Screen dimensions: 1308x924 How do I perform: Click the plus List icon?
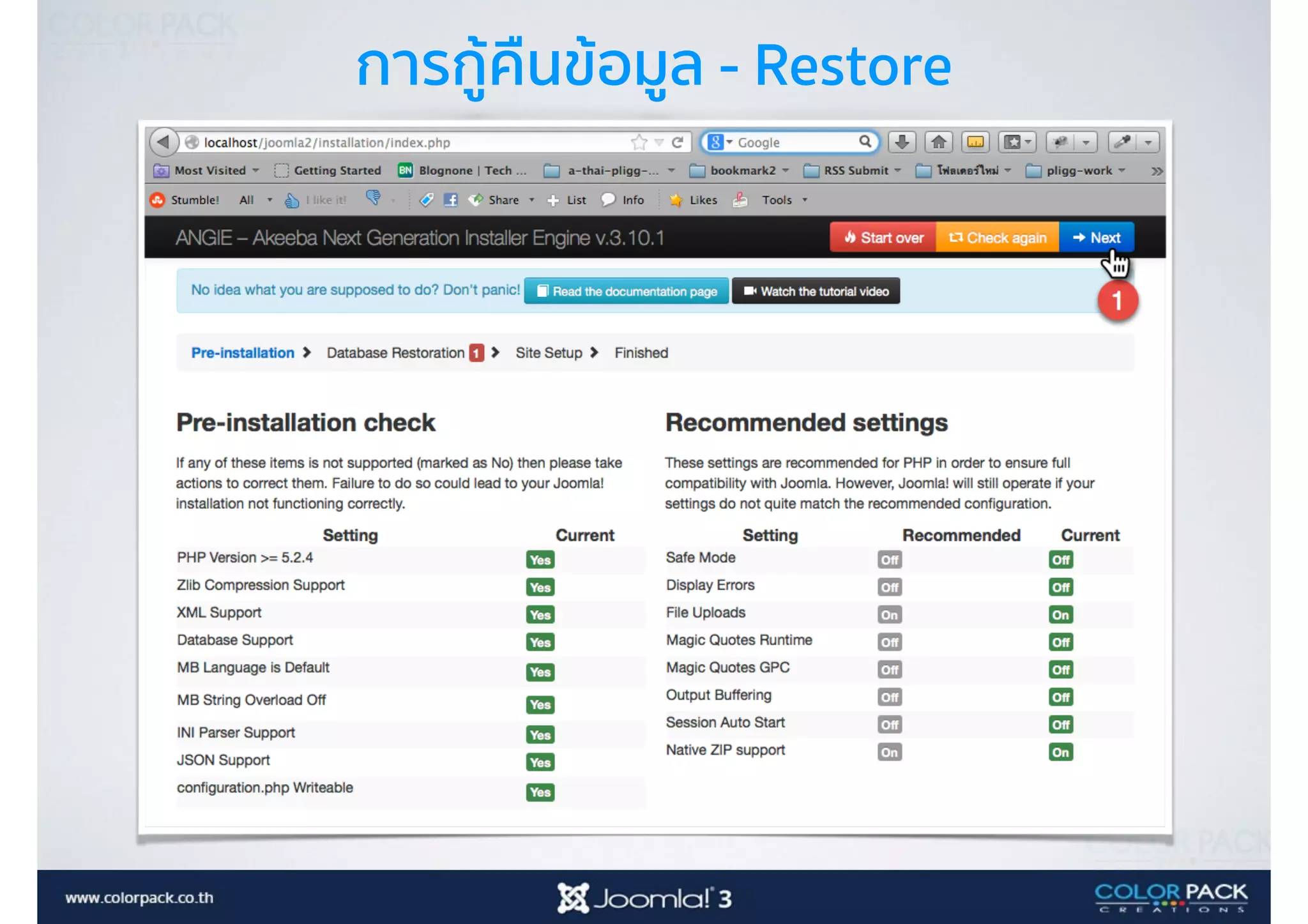point(553,201)
